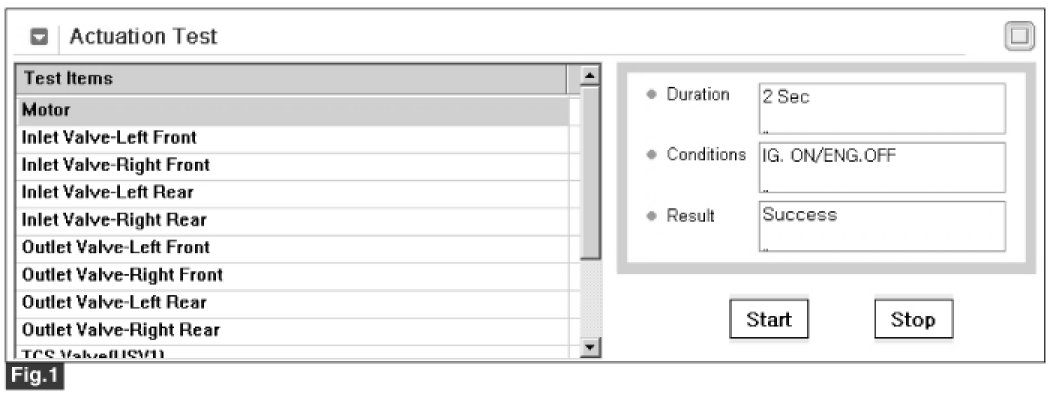The image size is (1050, 394).
Task: Maximize the Actuation Test panel square icon
Action: (1019, 36)
